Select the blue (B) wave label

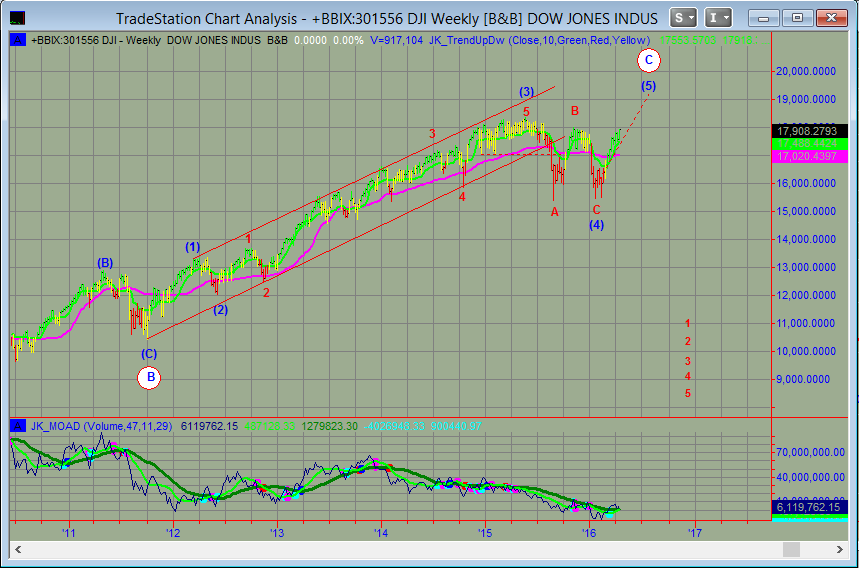pos(105,263)
